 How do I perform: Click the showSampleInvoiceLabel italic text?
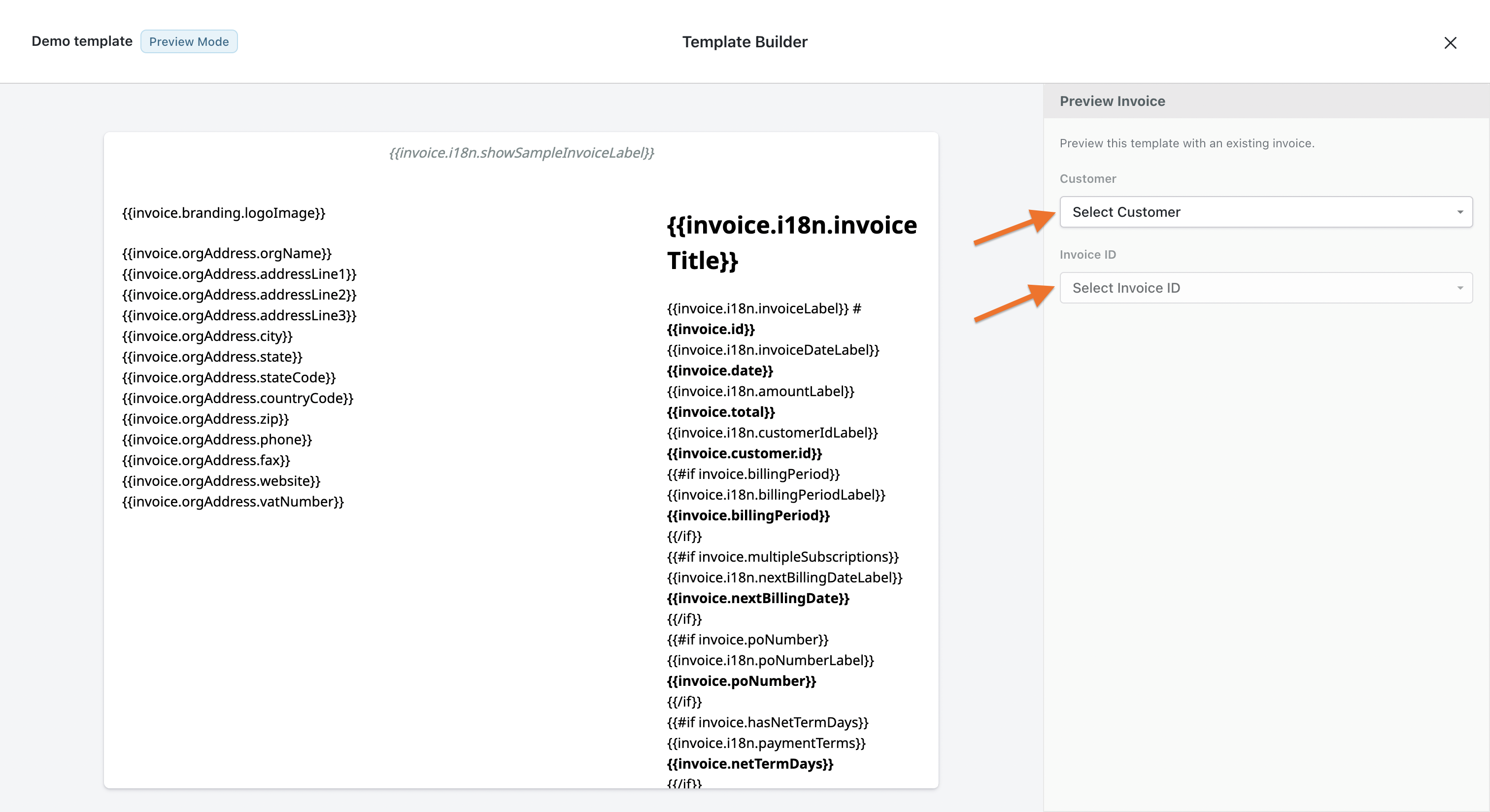click(521, 153)
